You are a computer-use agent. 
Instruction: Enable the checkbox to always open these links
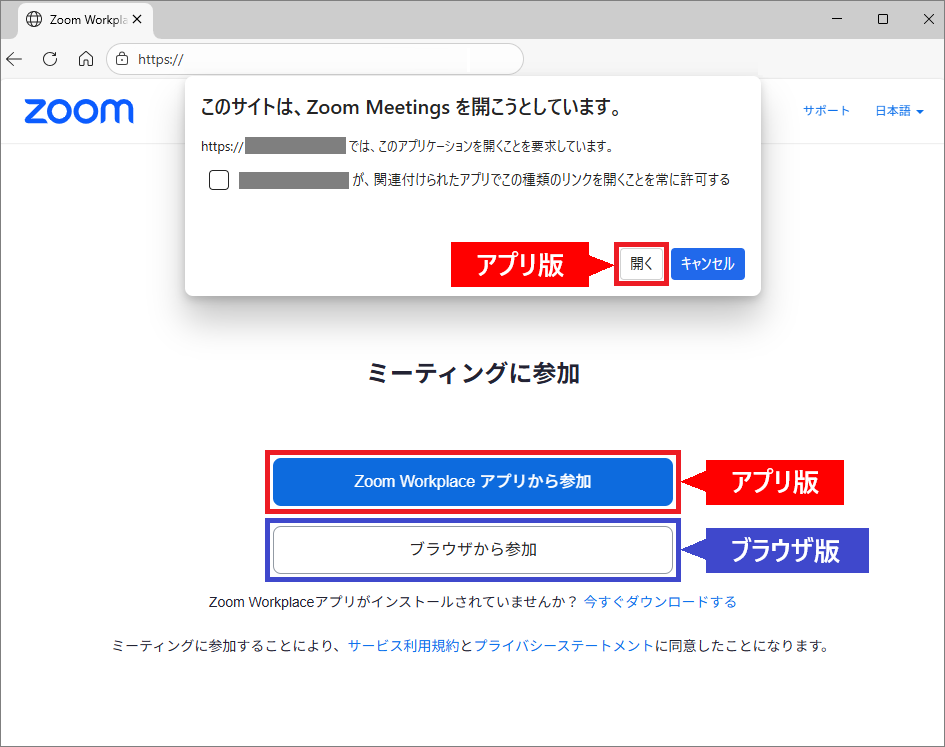click(x=219, y=180)
